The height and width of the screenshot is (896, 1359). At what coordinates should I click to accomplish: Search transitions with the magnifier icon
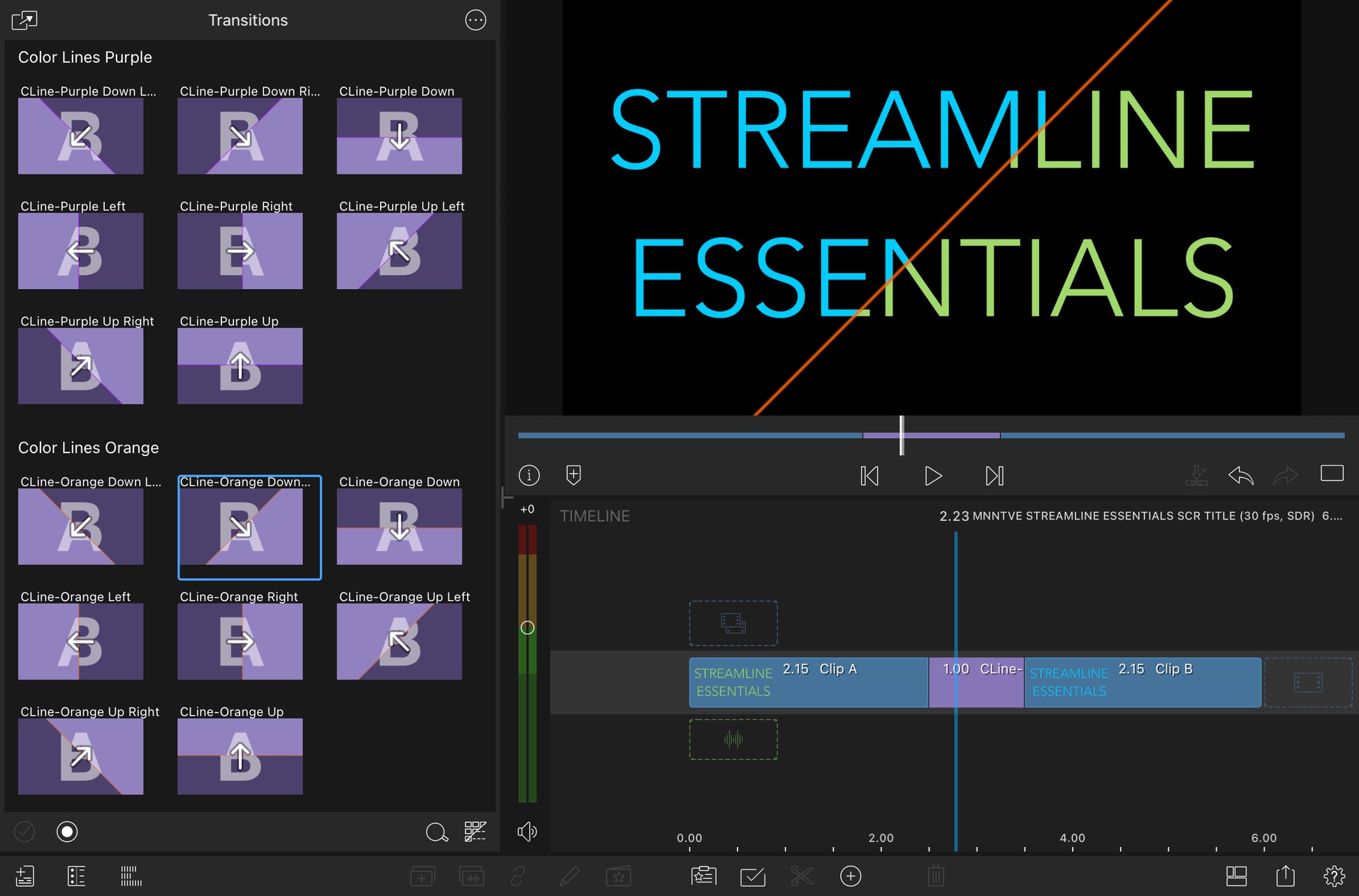436,832
